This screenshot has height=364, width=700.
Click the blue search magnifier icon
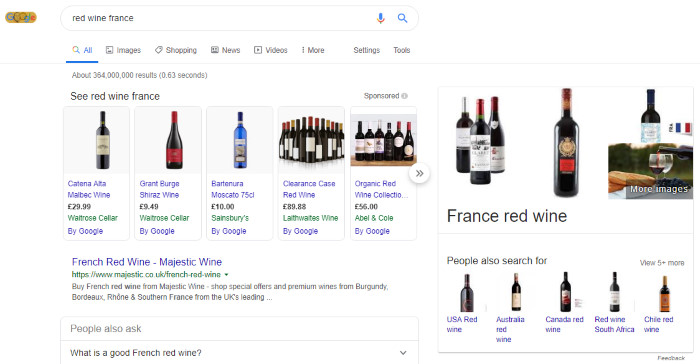click(x=402, y=18)
